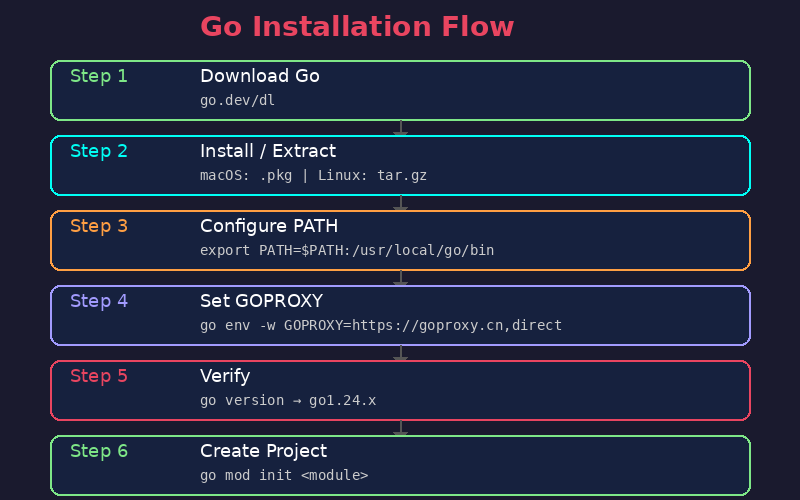Click the 'macOS: .pkg | Linux: tar.gz' line
800x500 pixels.
click(313, 176)
